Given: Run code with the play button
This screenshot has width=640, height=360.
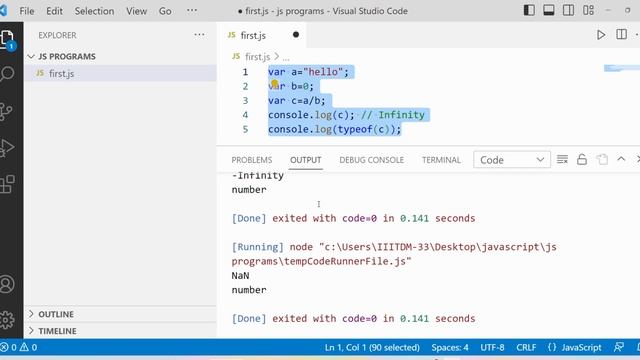Looking at the screenshot, I should (x=601, y=35).
